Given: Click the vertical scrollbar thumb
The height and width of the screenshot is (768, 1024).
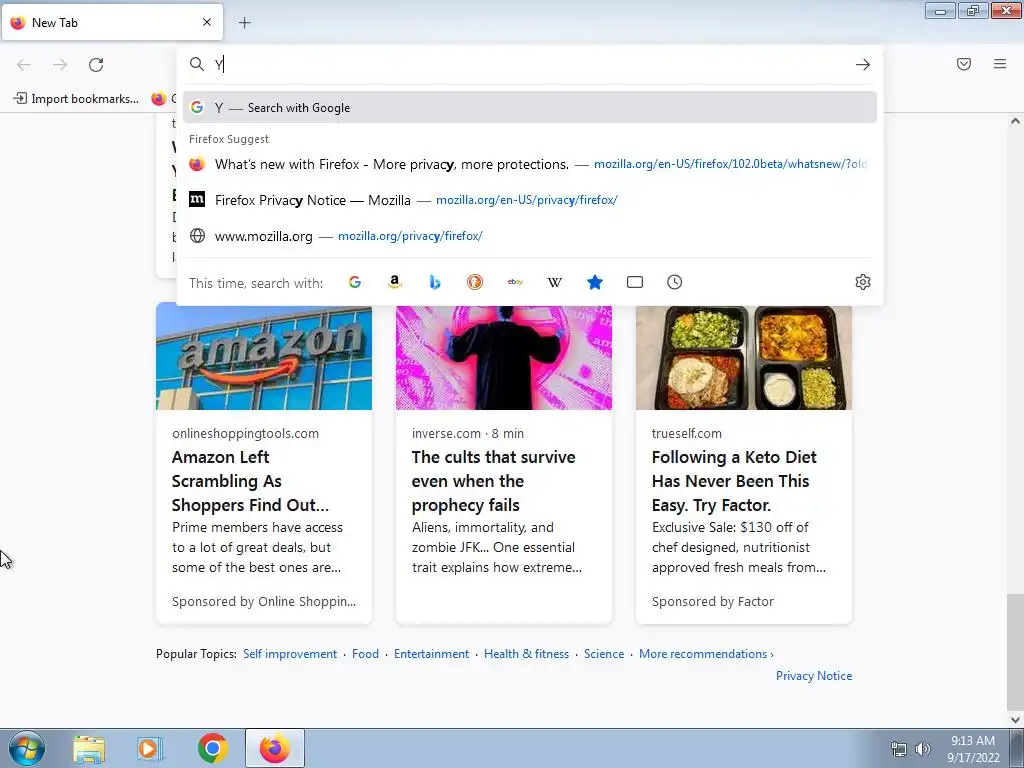Looking at the screenshot, I should (1015, 650).
